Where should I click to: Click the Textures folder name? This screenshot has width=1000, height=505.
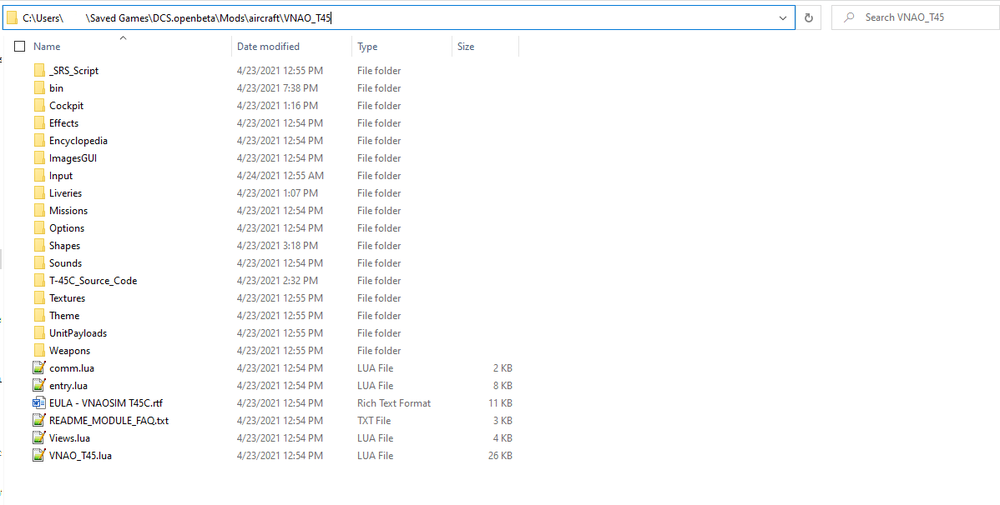67,298
